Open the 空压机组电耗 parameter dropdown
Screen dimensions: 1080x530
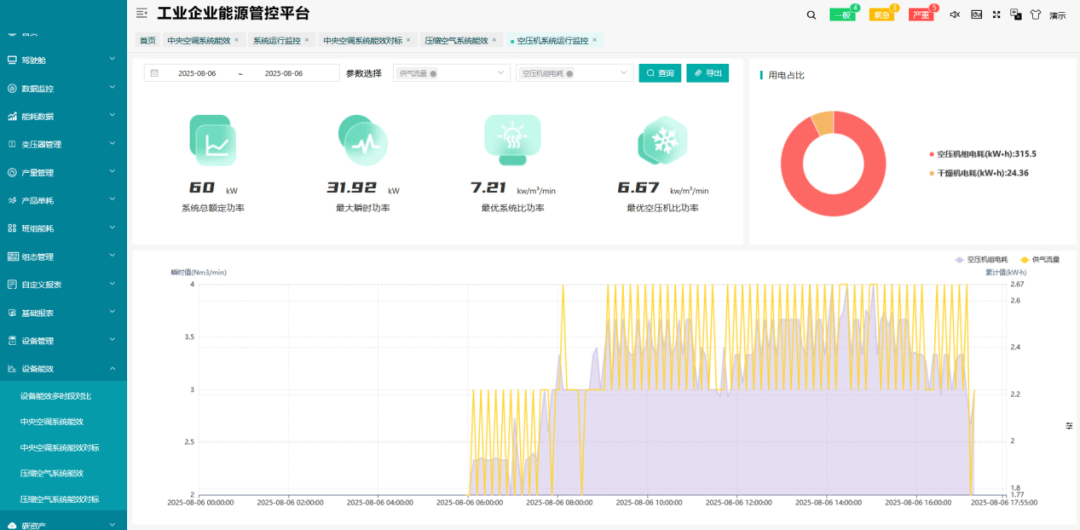tap(575, 73)
